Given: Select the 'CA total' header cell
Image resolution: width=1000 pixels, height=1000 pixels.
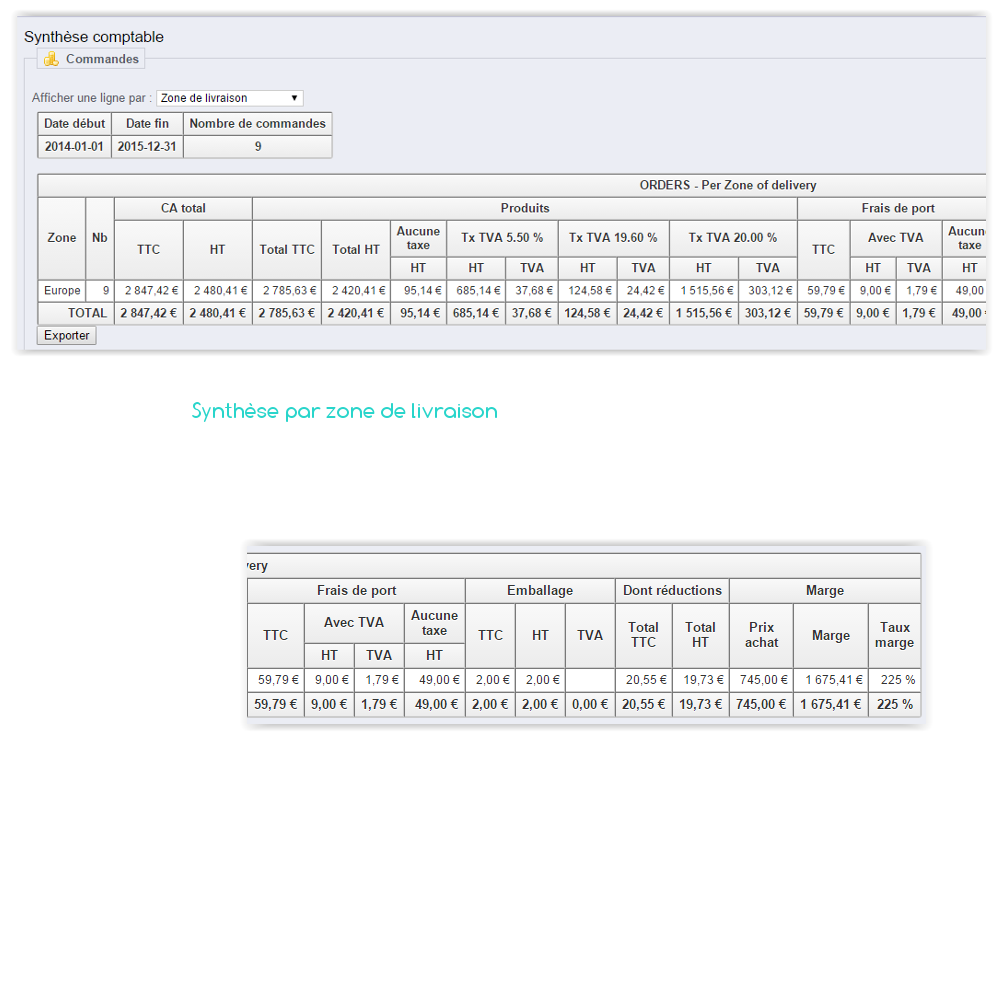Looking at the screenshot, I should pos(183,208).
